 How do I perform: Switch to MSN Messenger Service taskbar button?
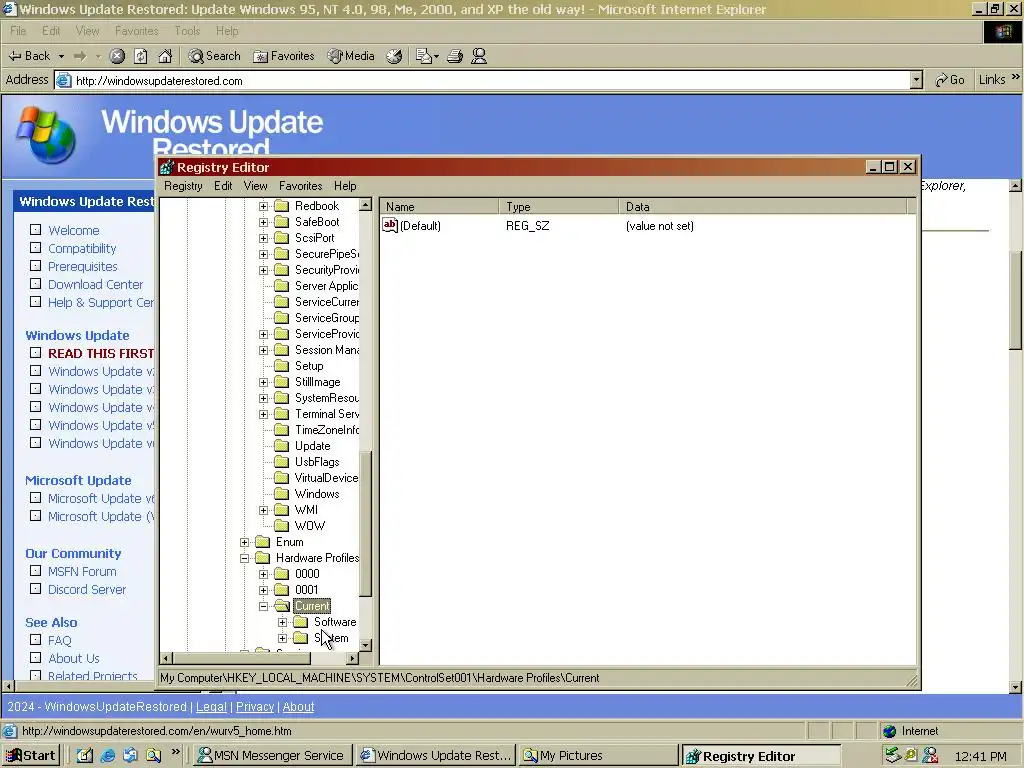click(x=273, y=756)
